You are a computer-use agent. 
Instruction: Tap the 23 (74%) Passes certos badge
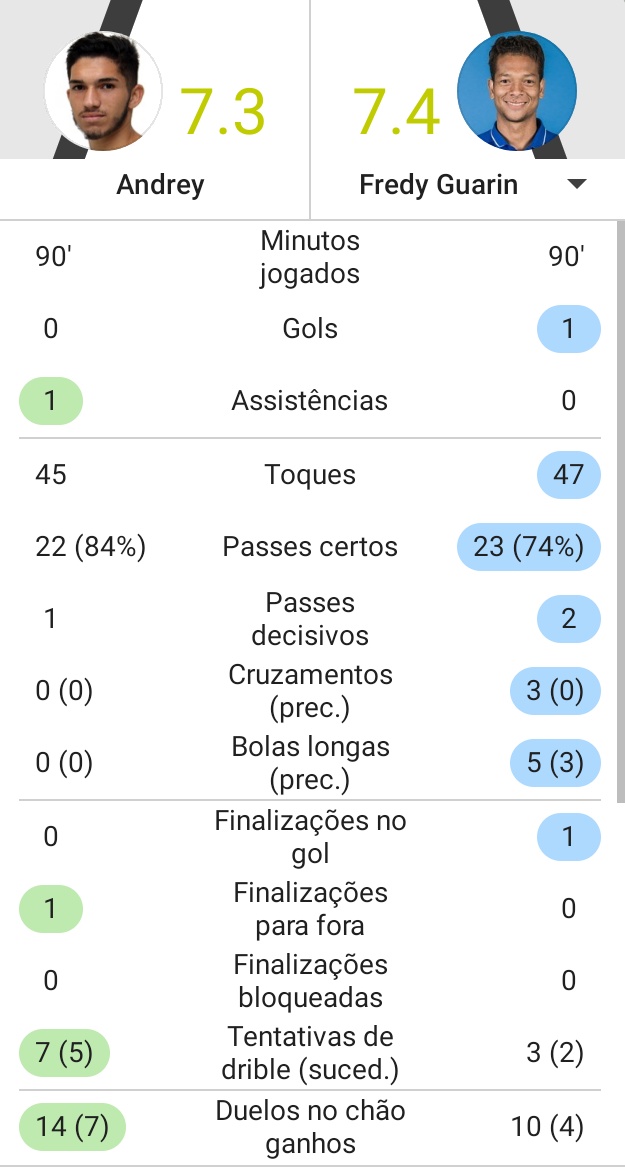(x=528, y=547)
